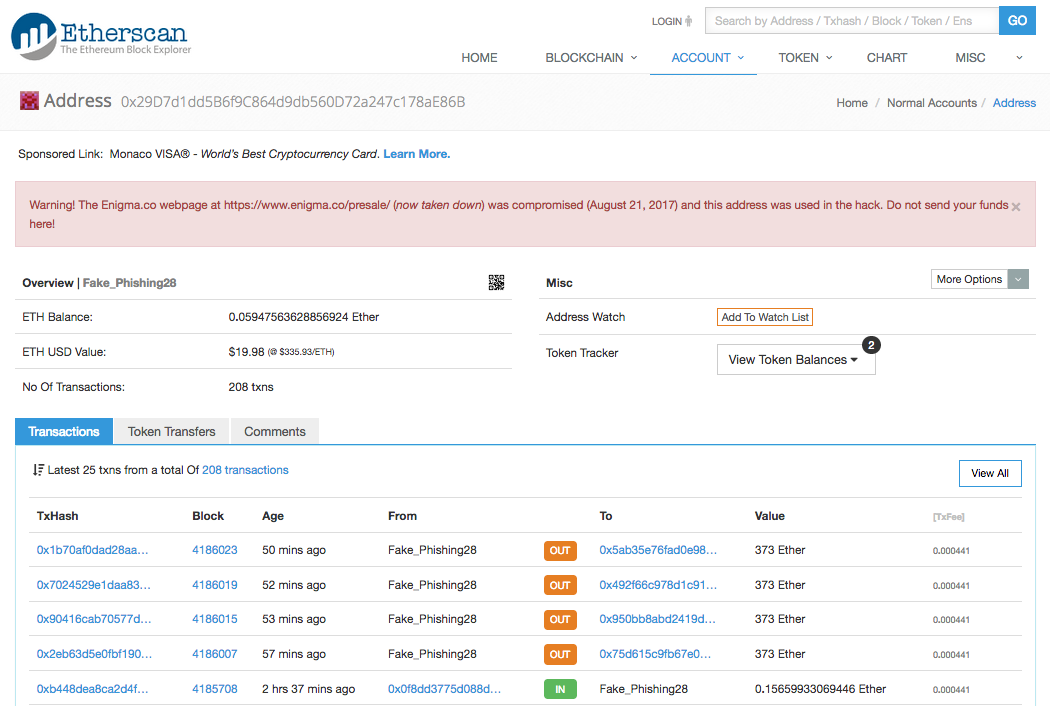Image resolution: width=1050 pixels, height=706 pixels.
Task: Click the full address 0x29D7d1dd5B6f9C864... text
Action: [x=293, y=102]
